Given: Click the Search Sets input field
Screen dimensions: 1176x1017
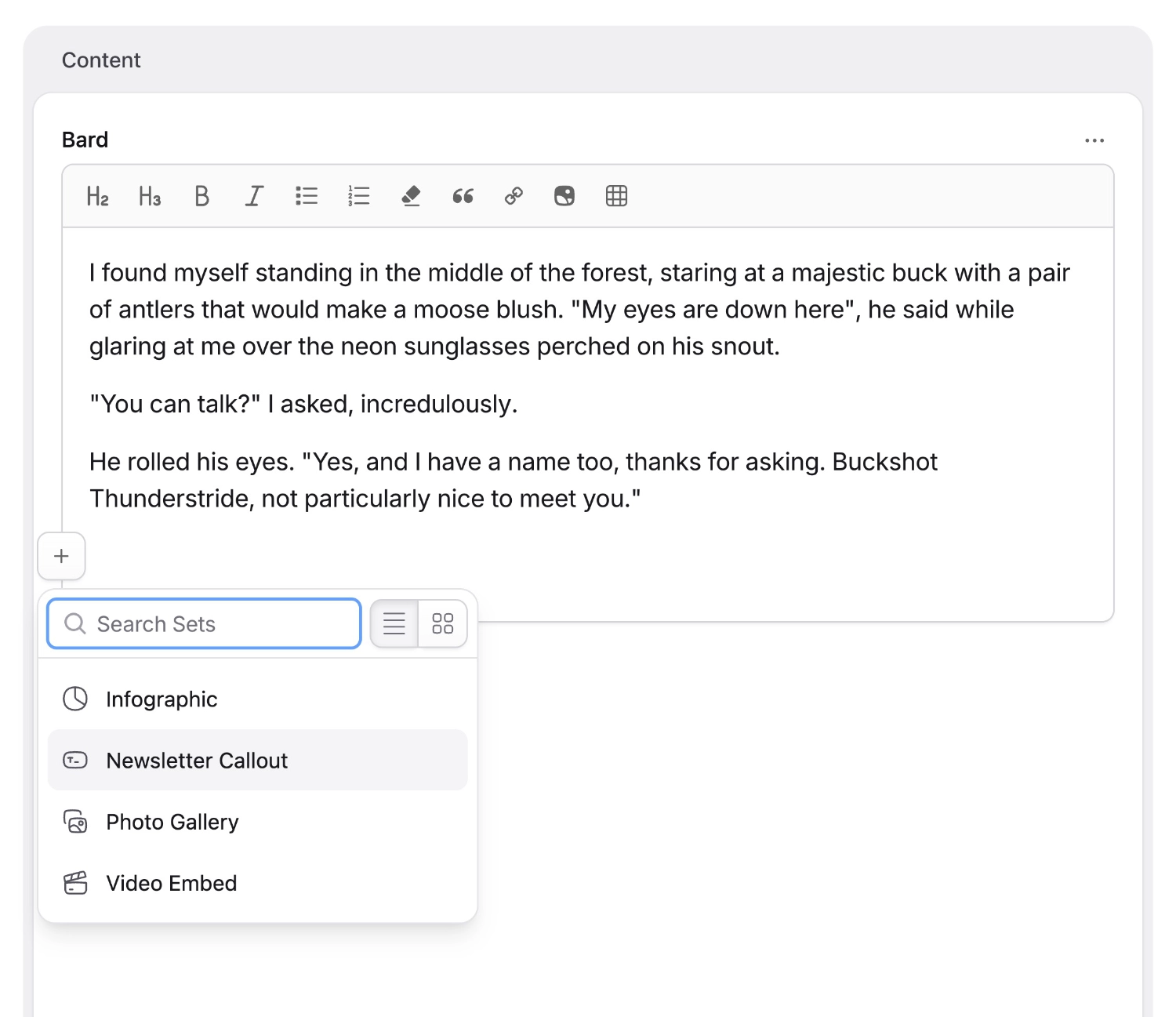Looking at the screenshot, I should (203, 623).
